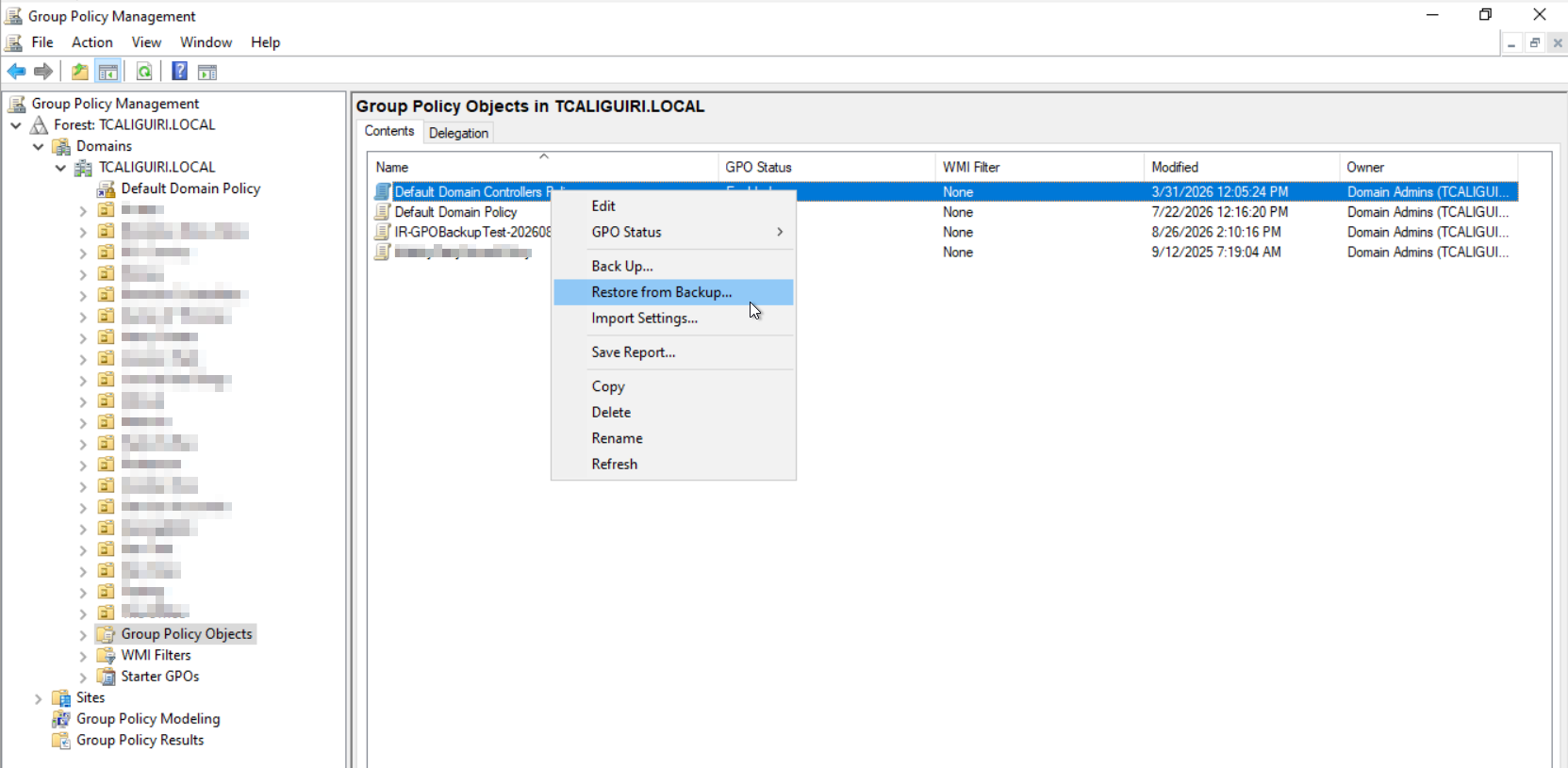The width and height of the screenshot is (1568, 768).
Task: Click the Group Policy Results icon
Action: (61, 741)
